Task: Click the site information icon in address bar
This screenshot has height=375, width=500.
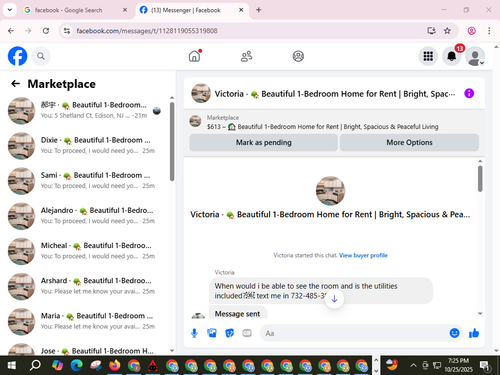Action: pyautogui.click(x=67, y=31)
